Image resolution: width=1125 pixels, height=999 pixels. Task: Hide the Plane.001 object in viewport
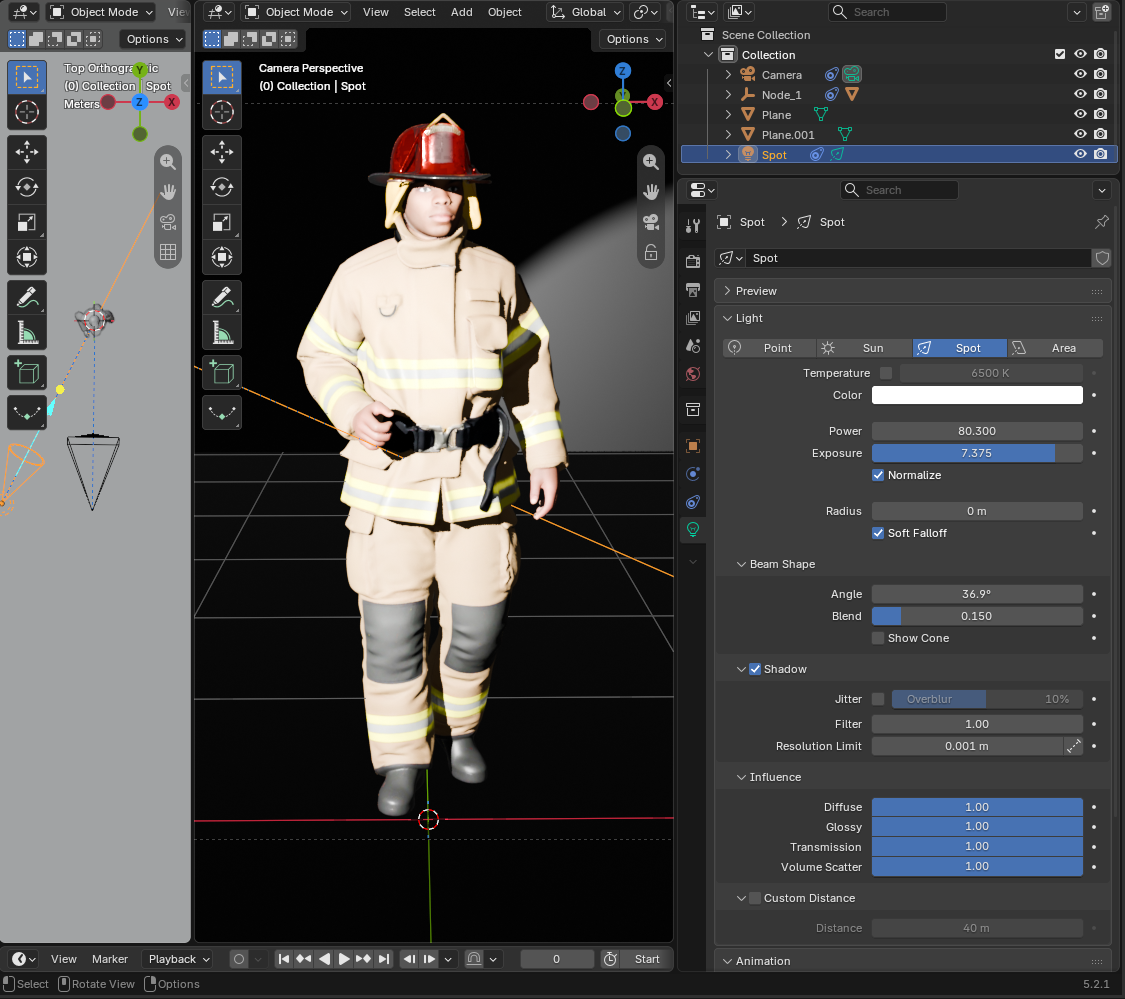(x=1080, y=134)
